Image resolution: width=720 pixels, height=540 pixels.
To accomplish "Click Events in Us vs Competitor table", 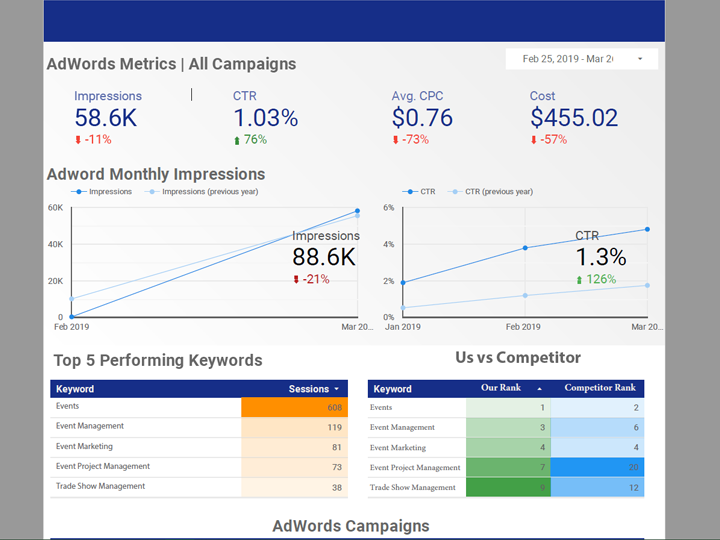I will click(381, 407).
